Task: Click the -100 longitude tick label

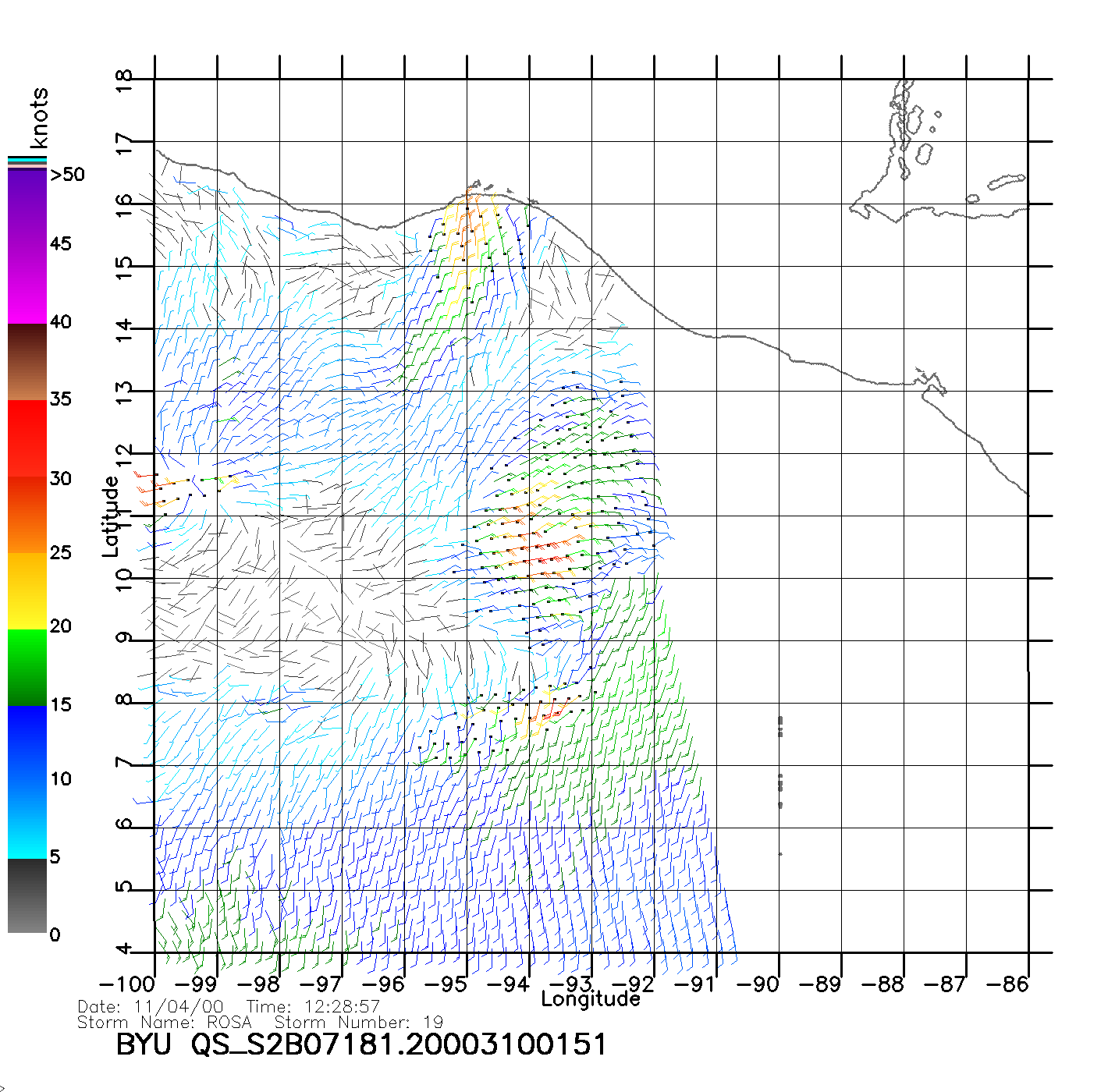Action: pyautogui.click(x=127, y=984)
